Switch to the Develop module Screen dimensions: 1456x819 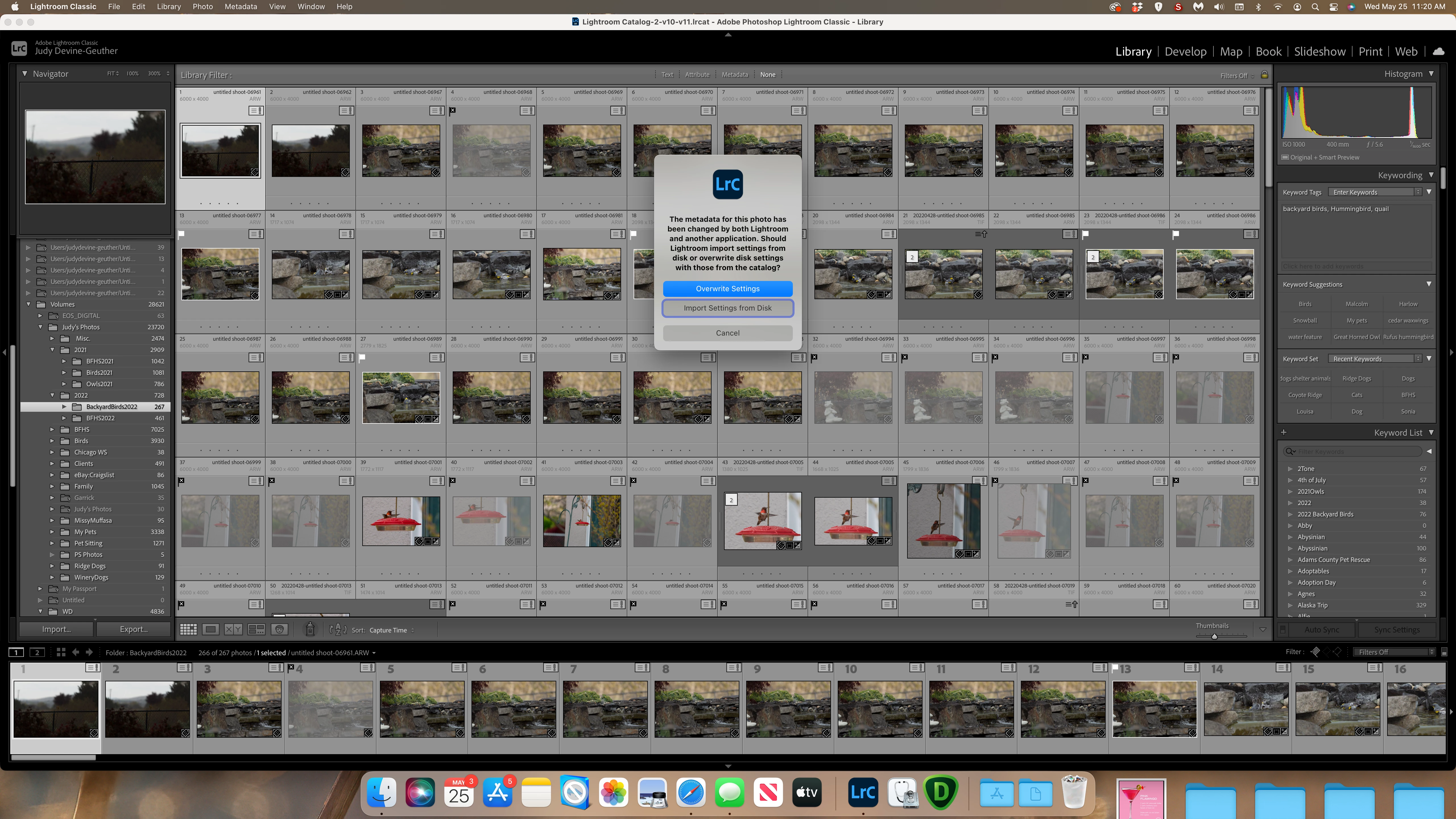(1185, 51)
